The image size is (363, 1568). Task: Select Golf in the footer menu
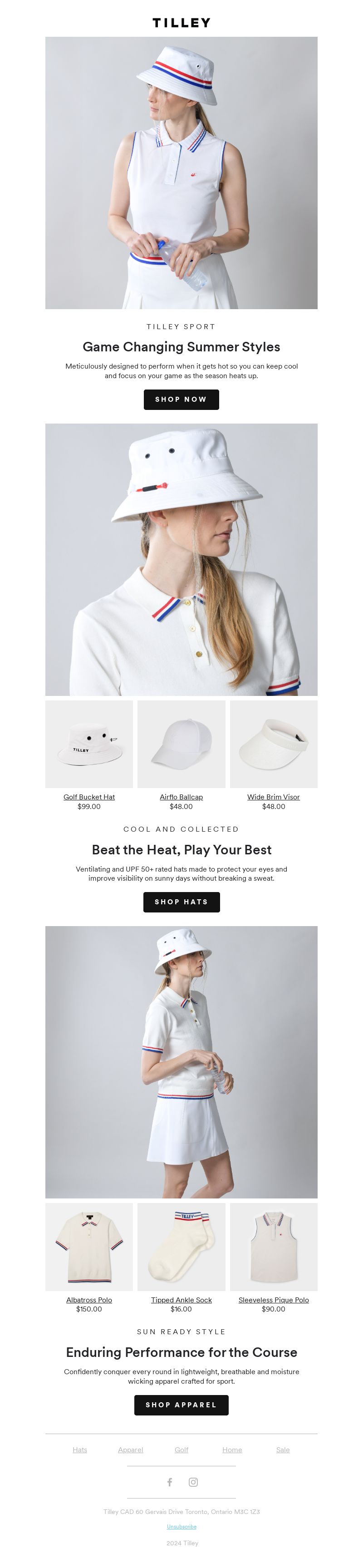(x=181, y=1450)
